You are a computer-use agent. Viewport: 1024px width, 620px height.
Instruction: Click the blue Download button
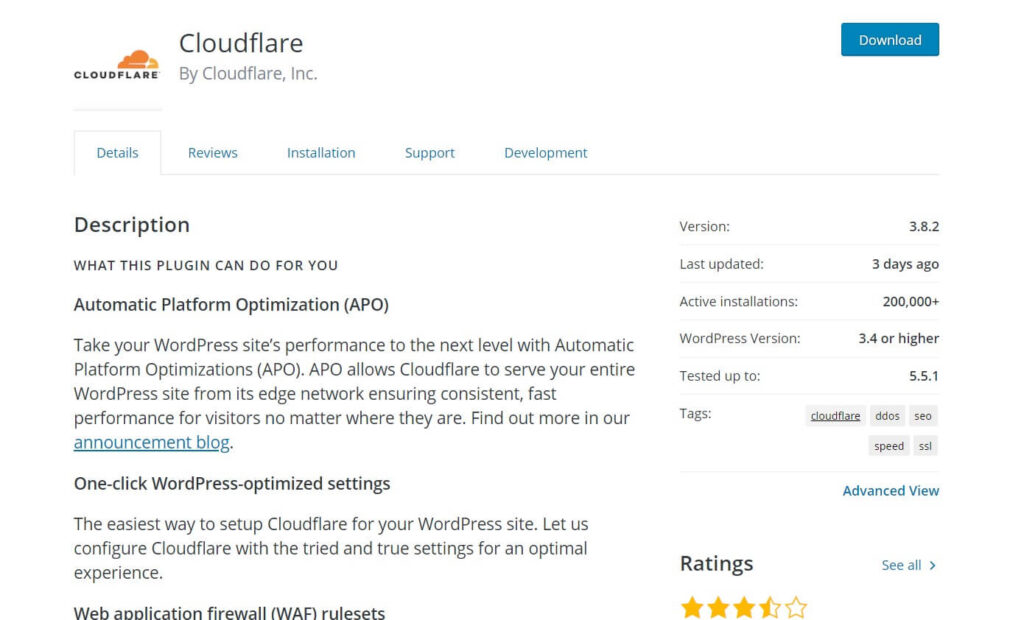(x=889, y=40)
